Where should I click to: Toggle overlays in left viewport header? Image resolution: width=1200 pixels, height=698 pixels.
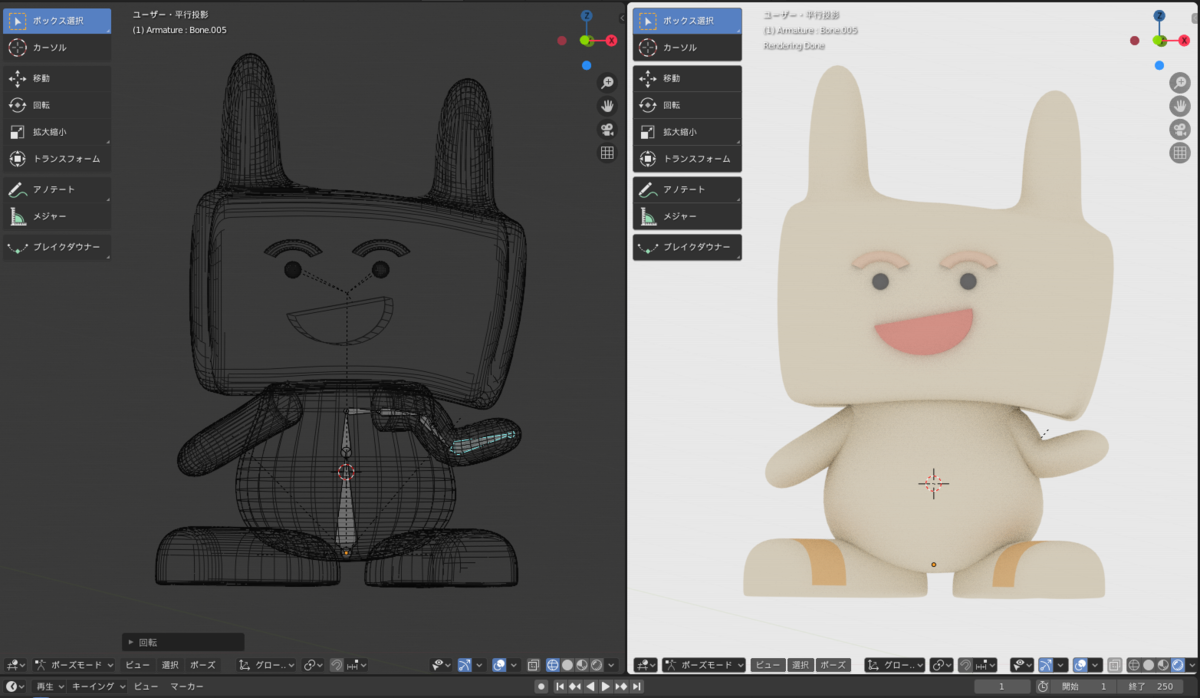tap(499, 665)
